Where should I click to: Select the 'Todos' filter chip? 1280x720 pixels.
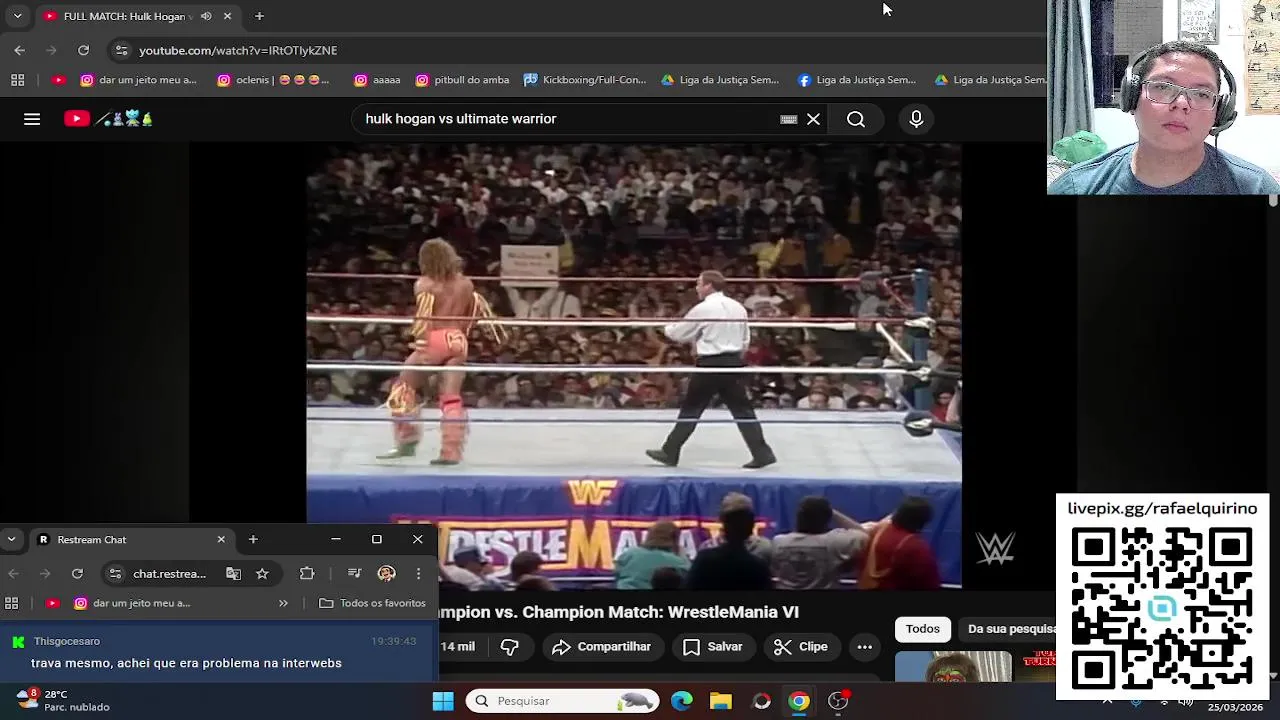pos(922,629)
